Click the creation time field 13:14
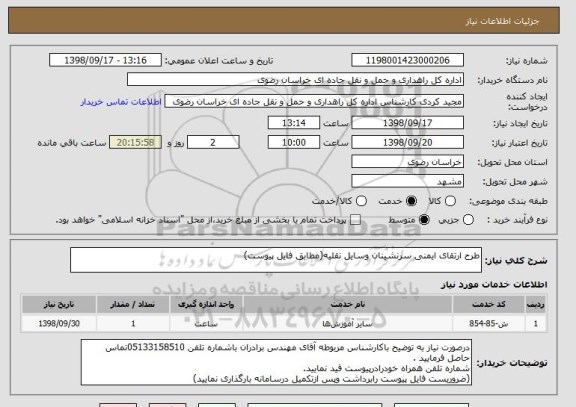576x407 pixels. tap(294, 123)
